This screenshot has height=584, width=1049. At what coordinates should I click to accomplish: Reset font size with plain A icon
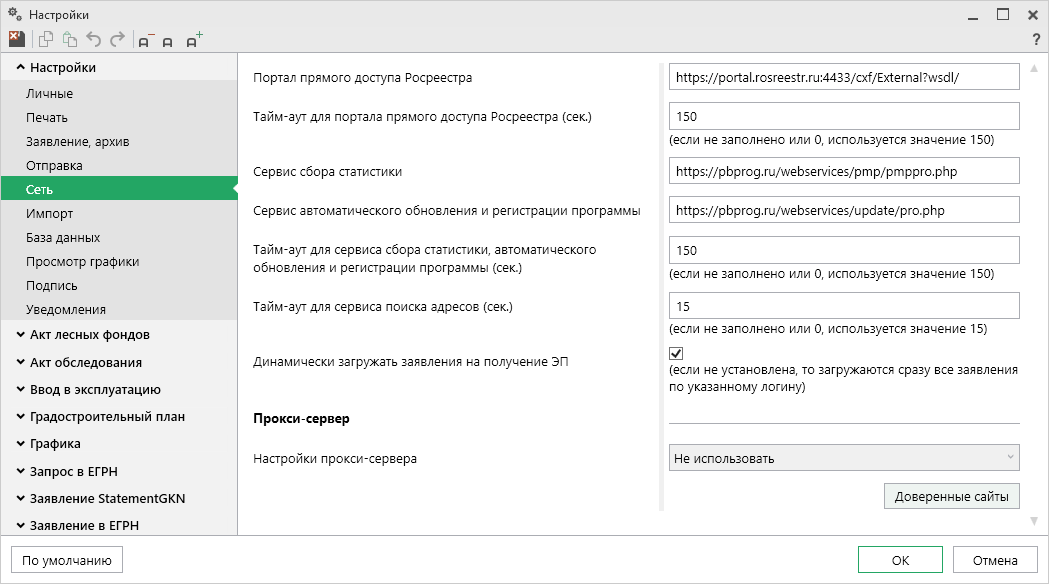[x=168, y=41]
